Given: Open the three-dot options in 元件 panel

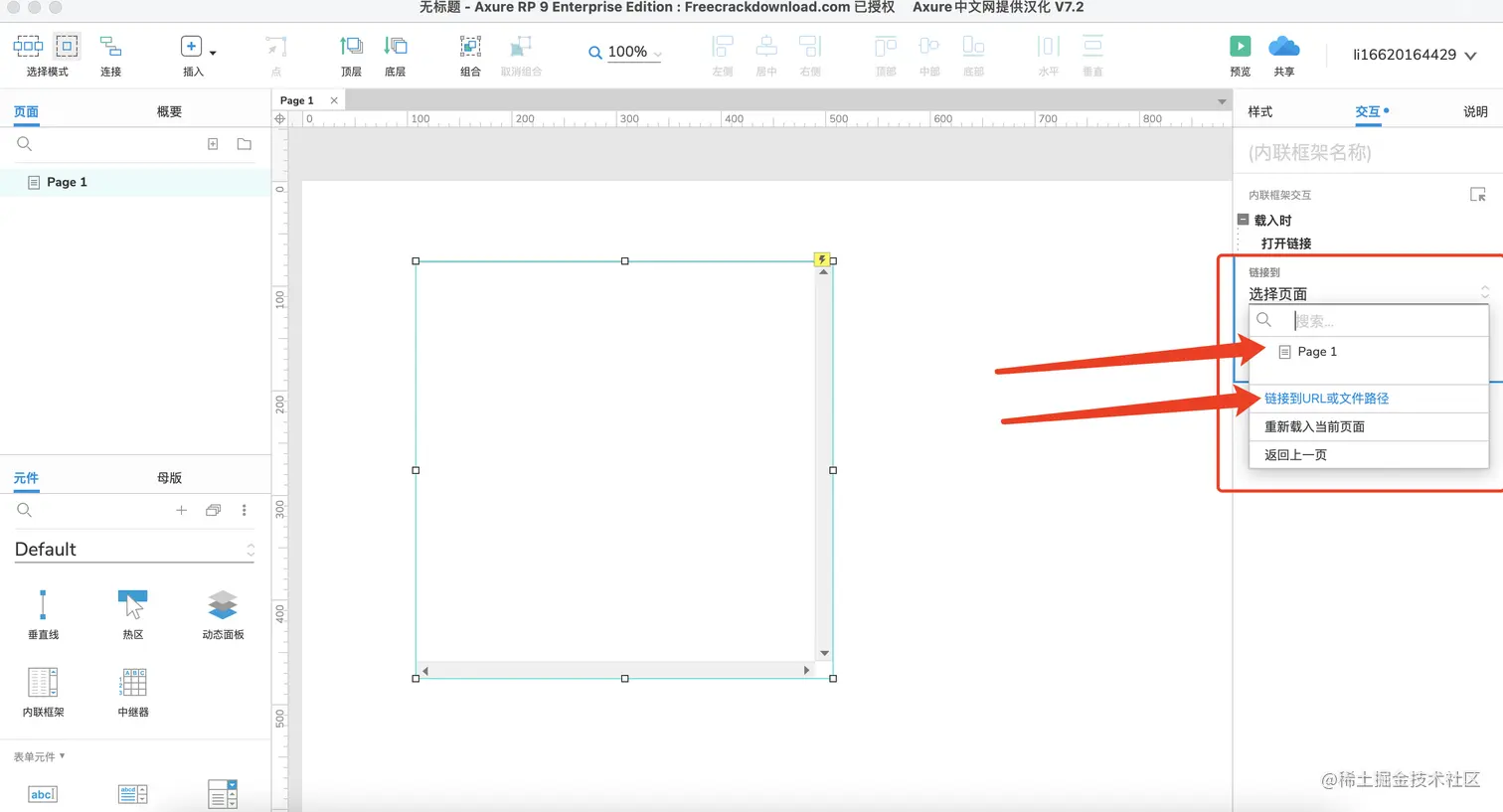Looking at the screenshot, I should [x=245, y=510].
